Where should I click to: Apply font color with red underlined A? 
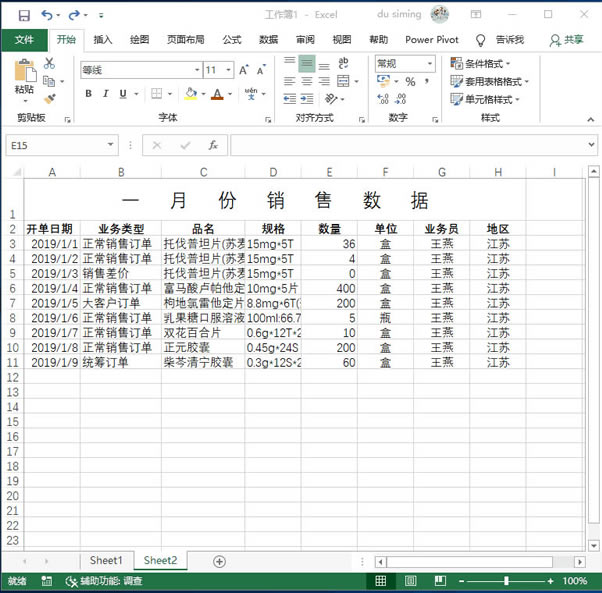(x=217, y=93)
